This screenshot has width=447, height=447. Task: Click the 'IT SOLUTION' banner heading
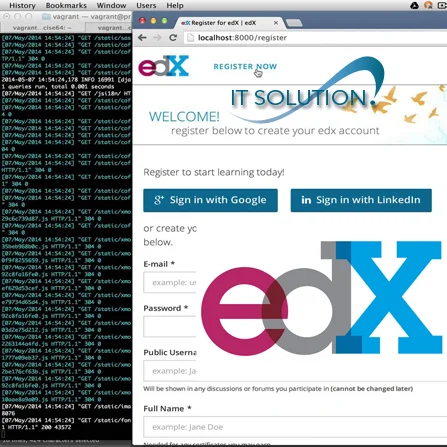tap(303, 98)
